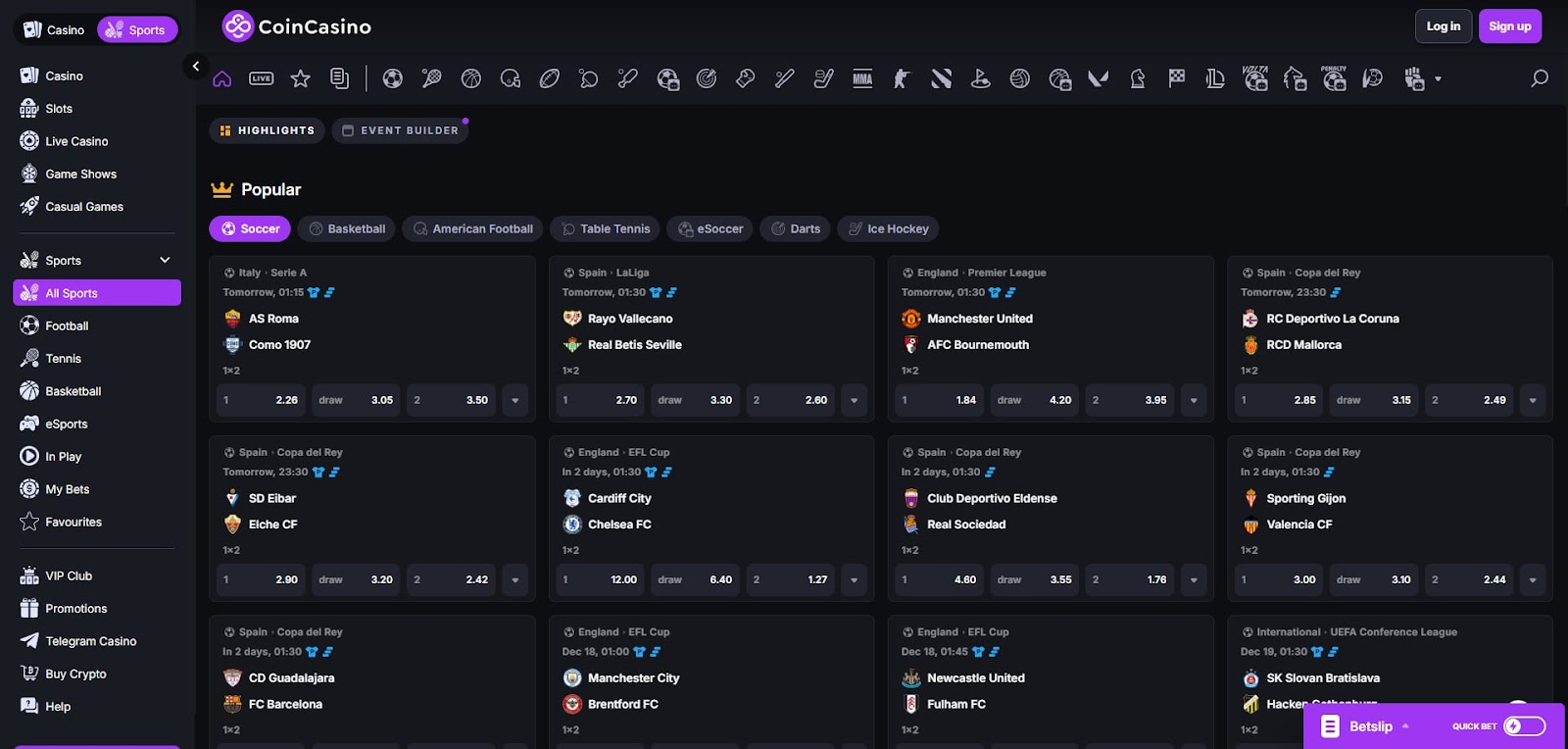Open the Manchester City vs Brentford FC match

click(x=710, y=682)
